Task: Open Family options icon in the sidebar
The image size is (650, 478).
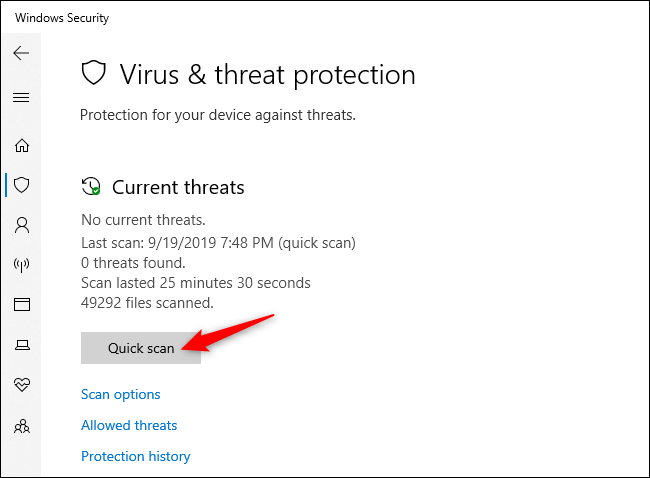Action: [21, 426]
